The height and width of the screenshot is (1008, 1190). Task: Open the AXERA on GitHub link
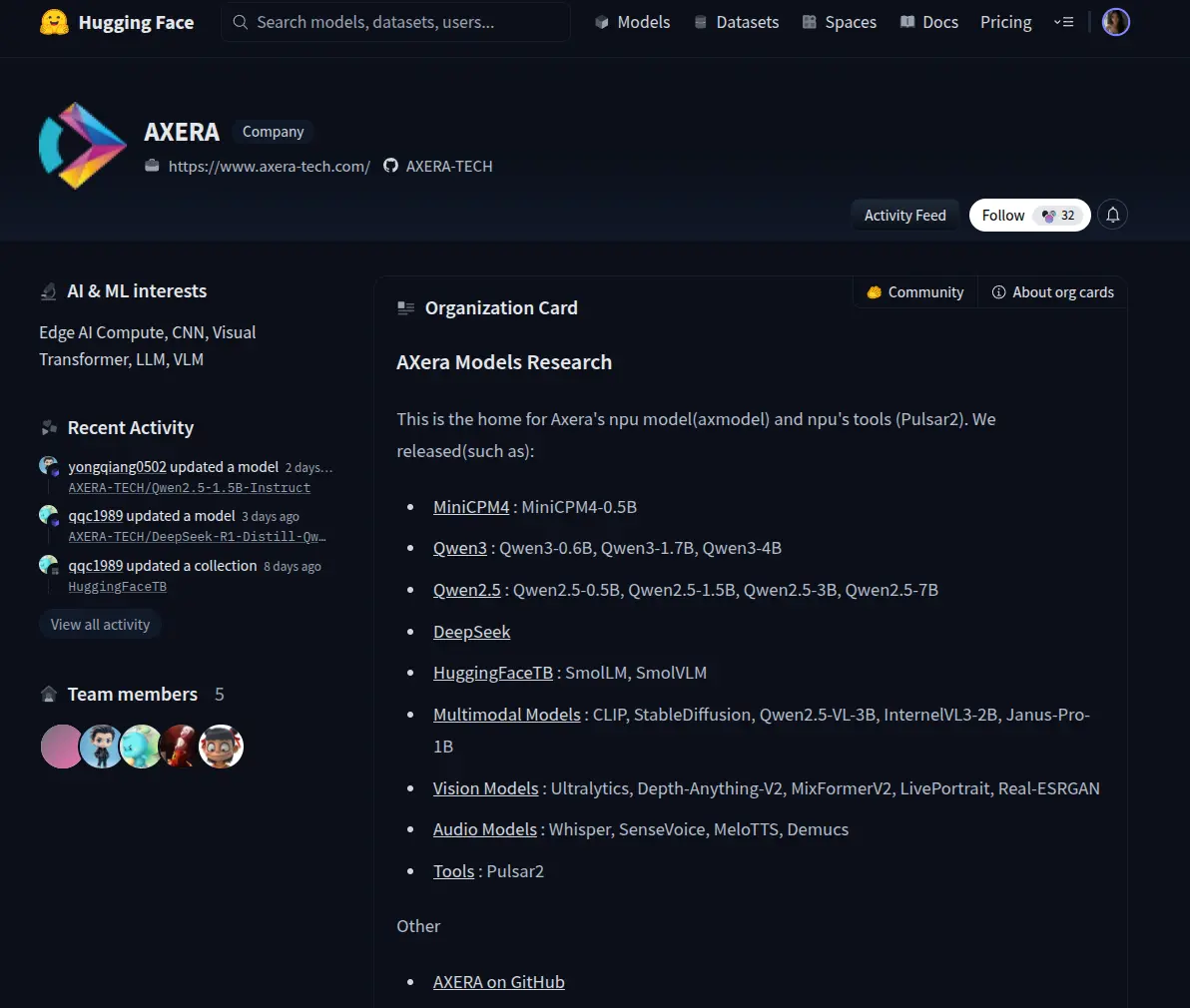(498, 981)
